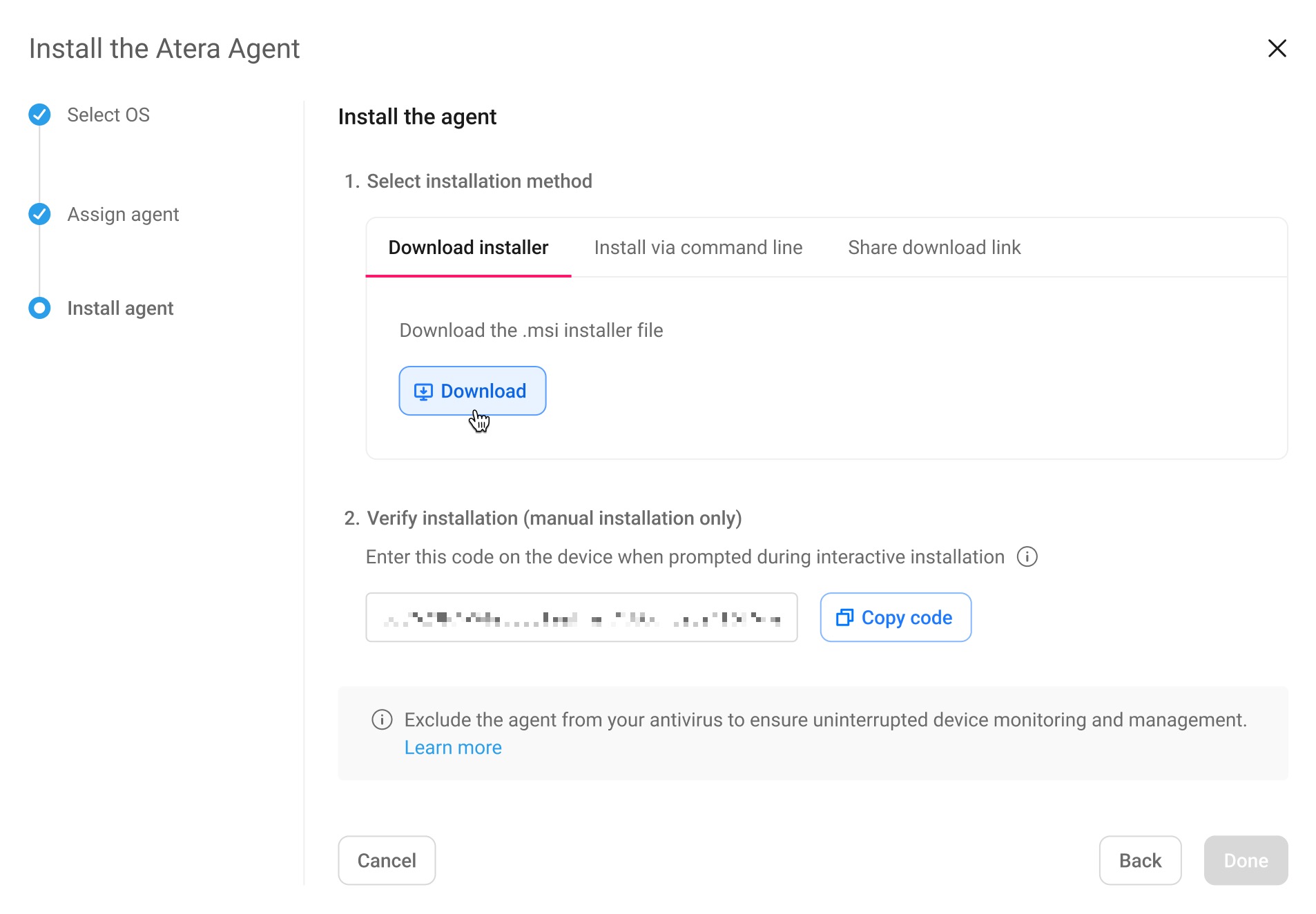Image resolution: width=1316 pixels, height=914 pixels.
Task: Go Back to previous step
Action: click(1140, 860)
